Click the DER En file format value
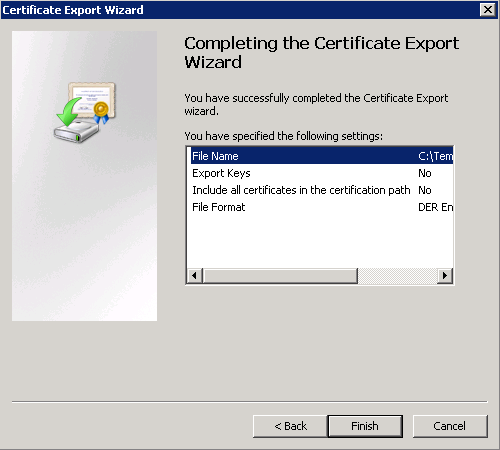Screen dimensions: 500x450 [x=435, y=207]
